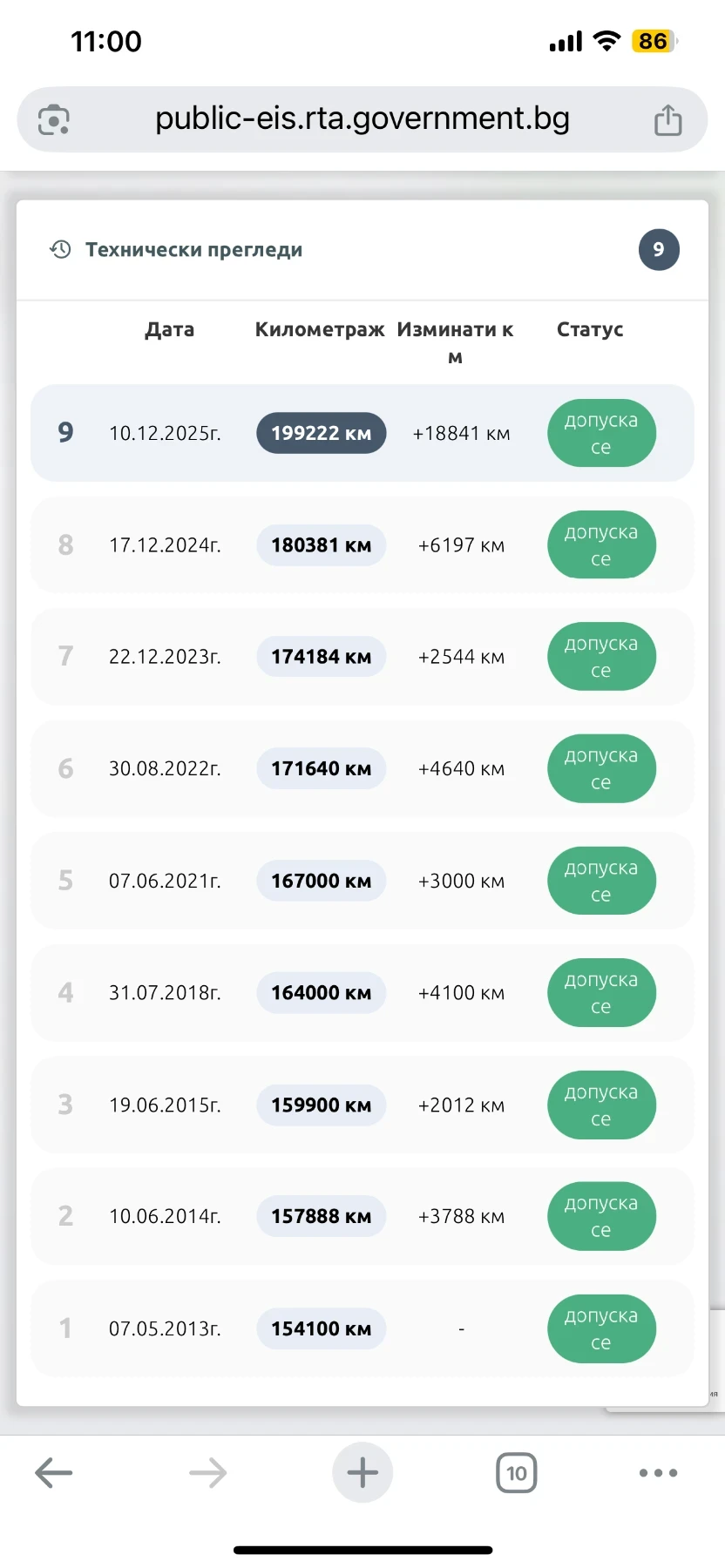Tap the 154100 км mileage badge
This screenshot has width=725, height=1568.
point(321,1328)
